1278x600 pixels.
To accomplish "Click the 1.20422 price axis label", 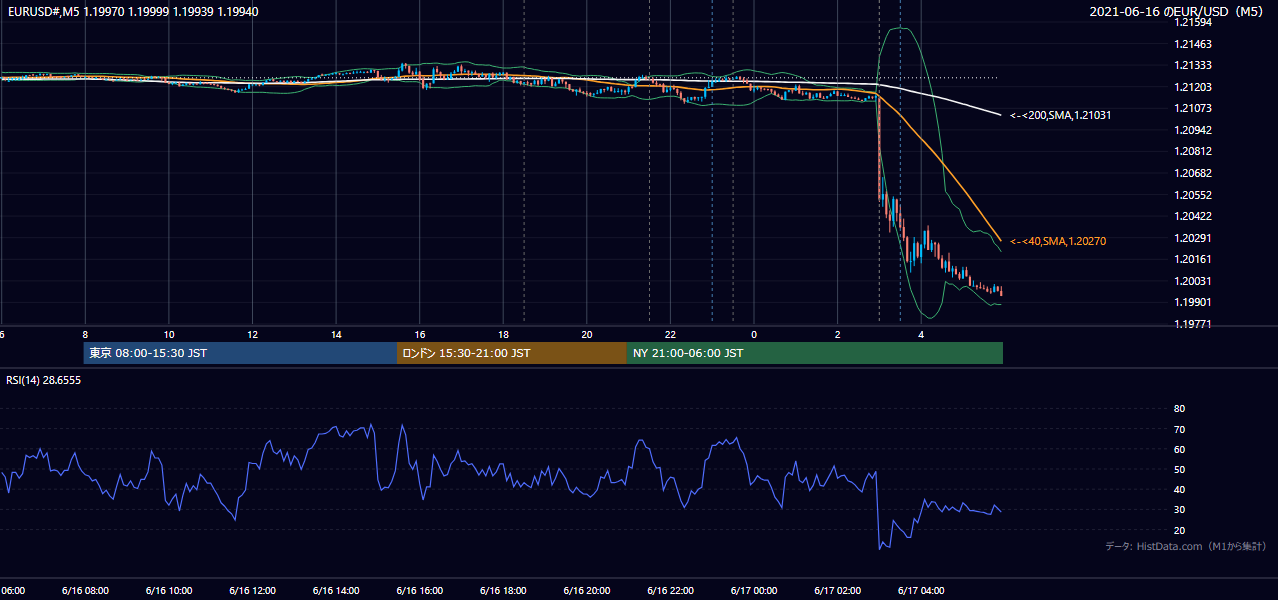I will tap(1192, 216).
